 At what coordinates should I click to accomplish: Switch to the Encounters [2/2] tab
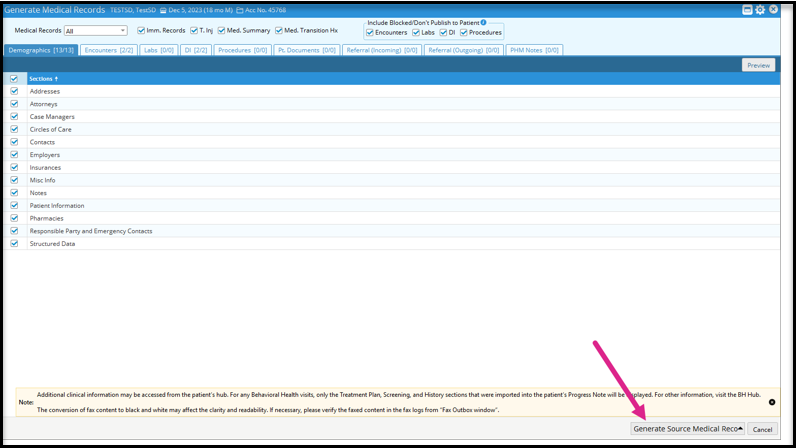pyautogui.click(x=109, y=50)
